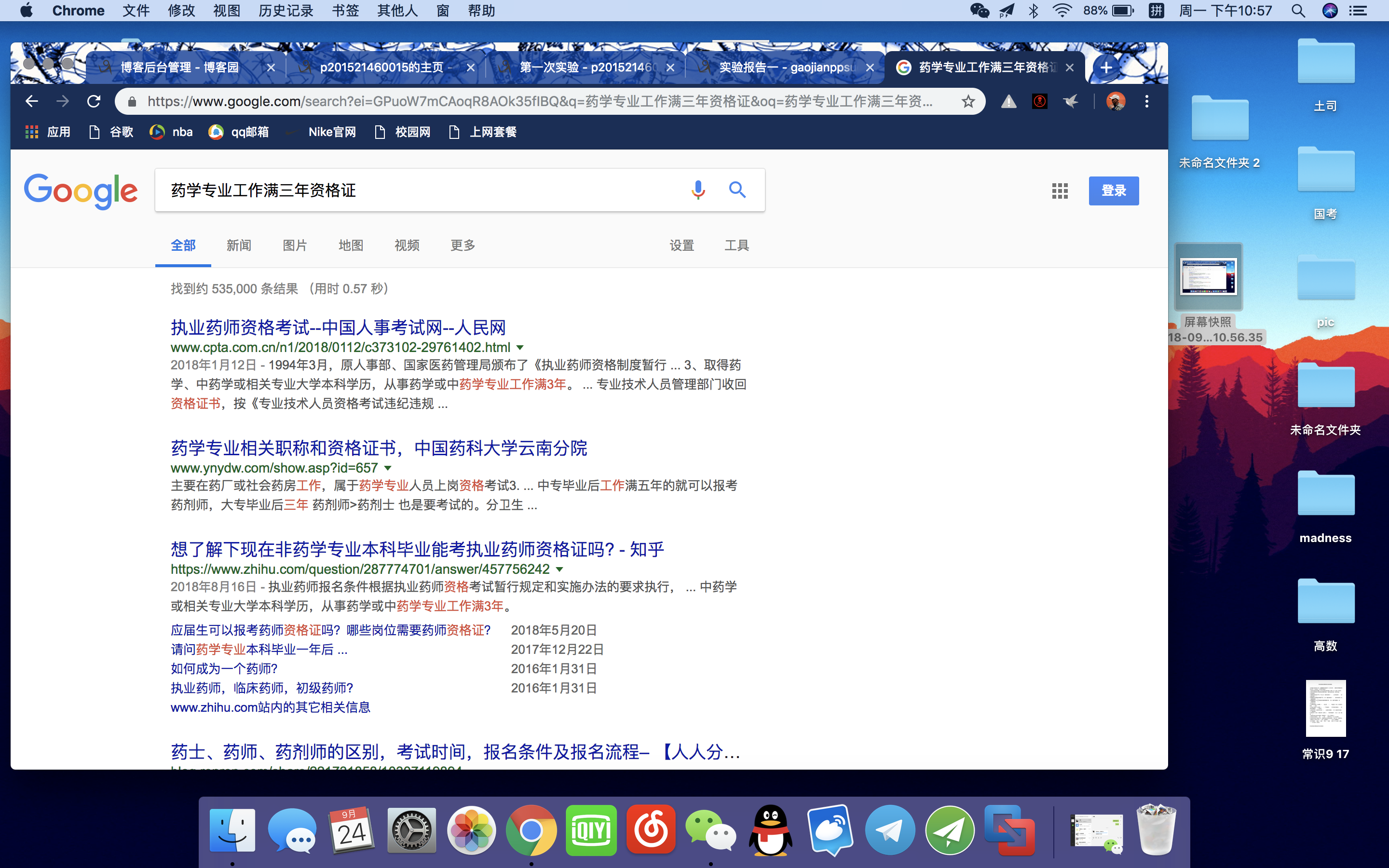Open WeChat menu bar status icon
Viewport: 1389px width, 868px height.
pyautogui.click(x=979, y=11)
